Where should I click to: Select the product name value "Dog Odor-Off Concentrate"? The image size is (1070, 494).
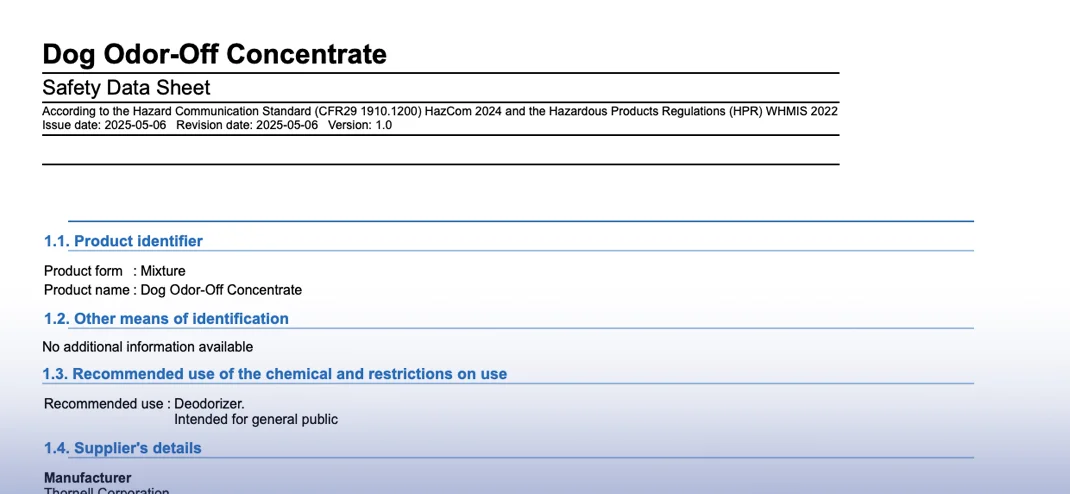point(221,290)
